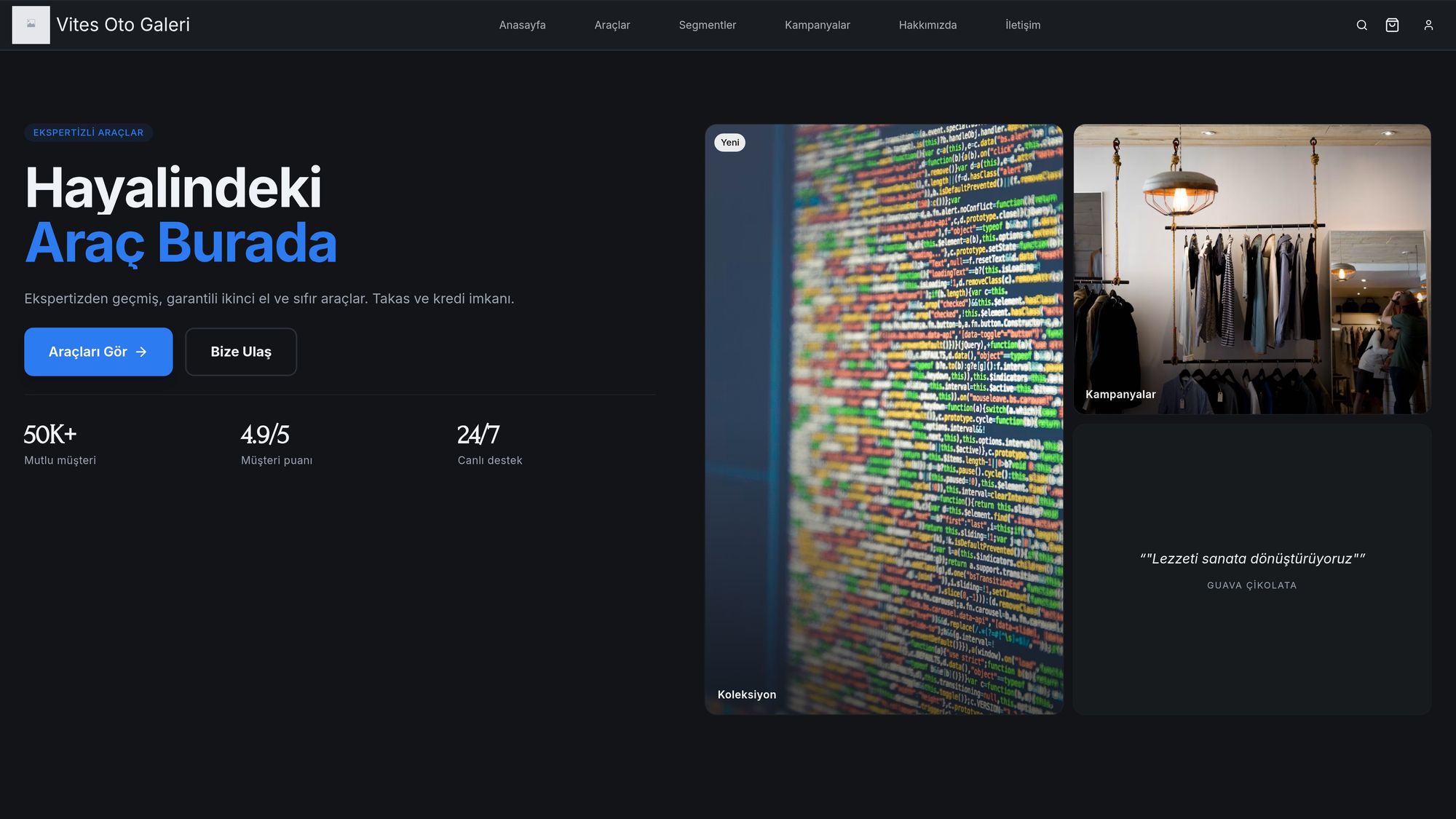Click the 50K+ Mutlu müşteri stat
Screen dimensions: 1456x819
coord(60,444)
